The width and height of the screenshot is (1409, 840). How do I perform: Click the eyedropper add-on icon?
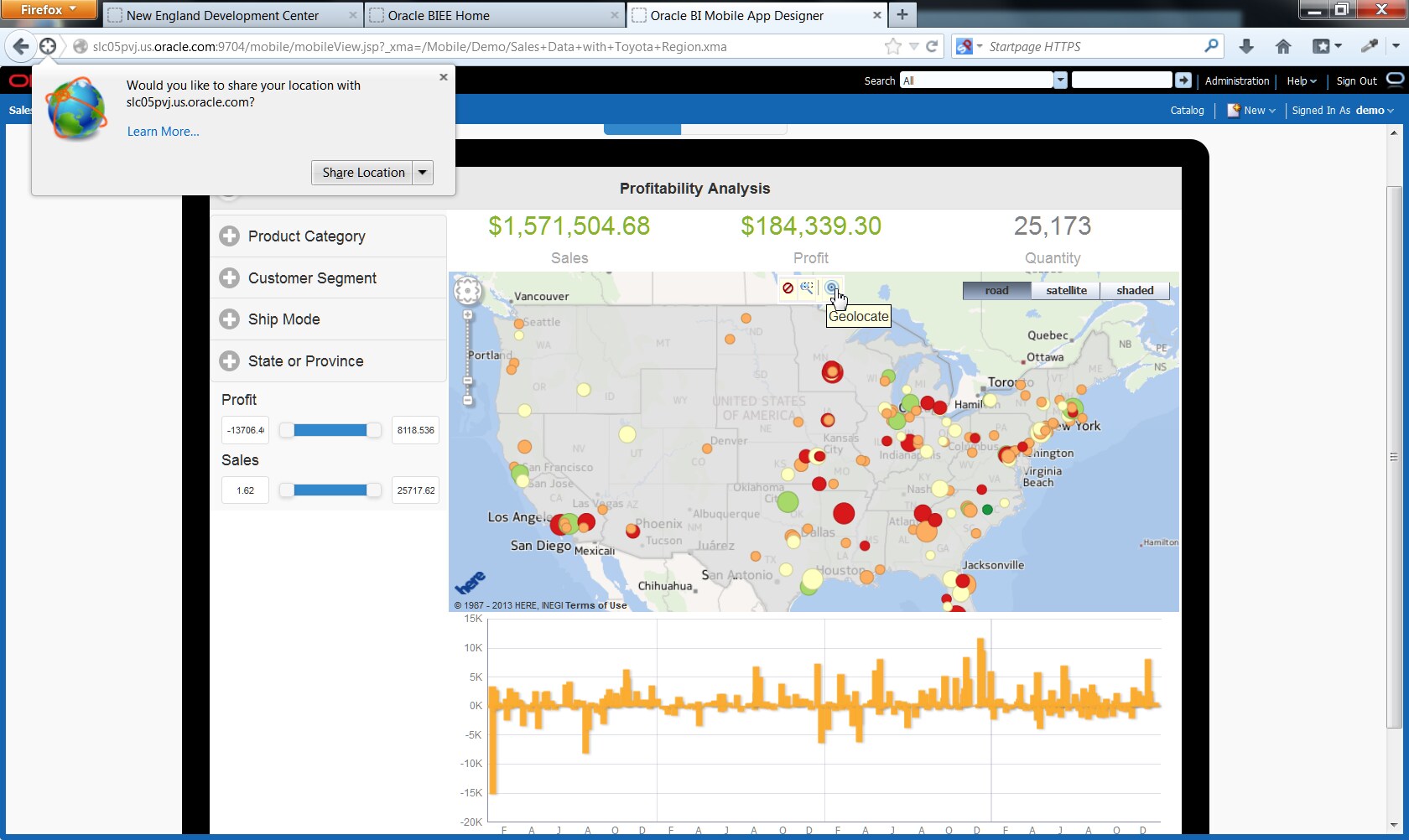[1369, 47]
